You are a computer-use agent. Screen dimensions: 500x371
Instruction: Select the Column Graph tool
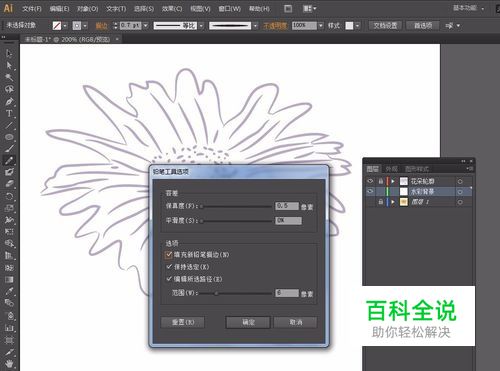click(x=9, y=328)
